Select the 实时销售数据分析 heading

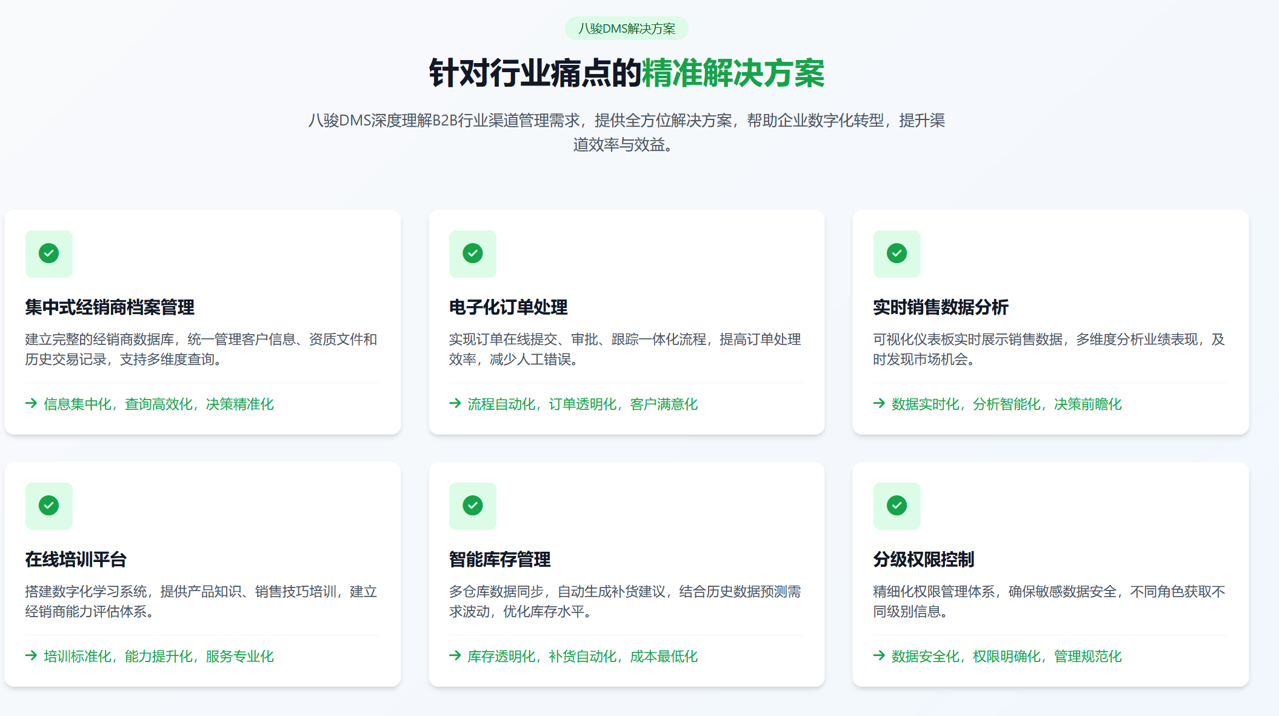point(940,307)
